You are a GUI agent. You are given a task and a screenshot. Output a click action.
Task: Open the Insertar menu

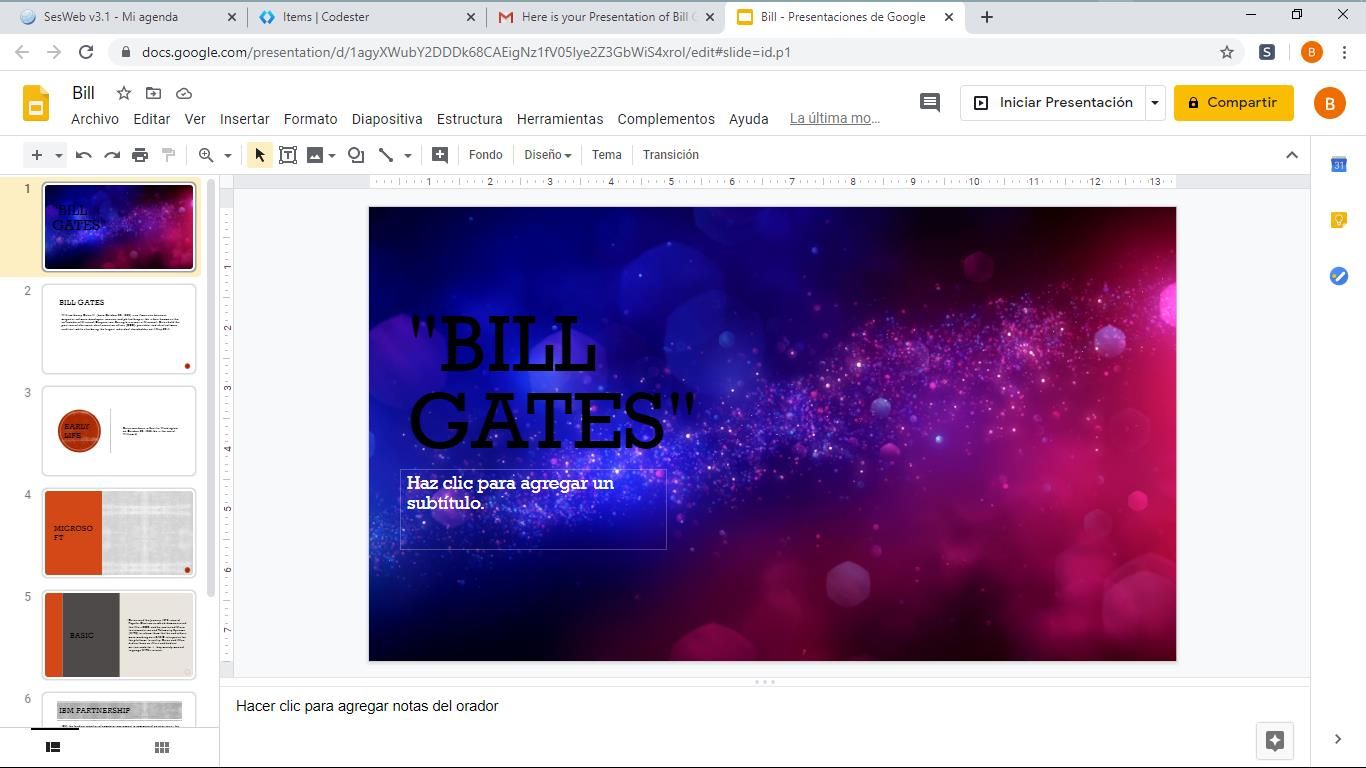point(245,119)
